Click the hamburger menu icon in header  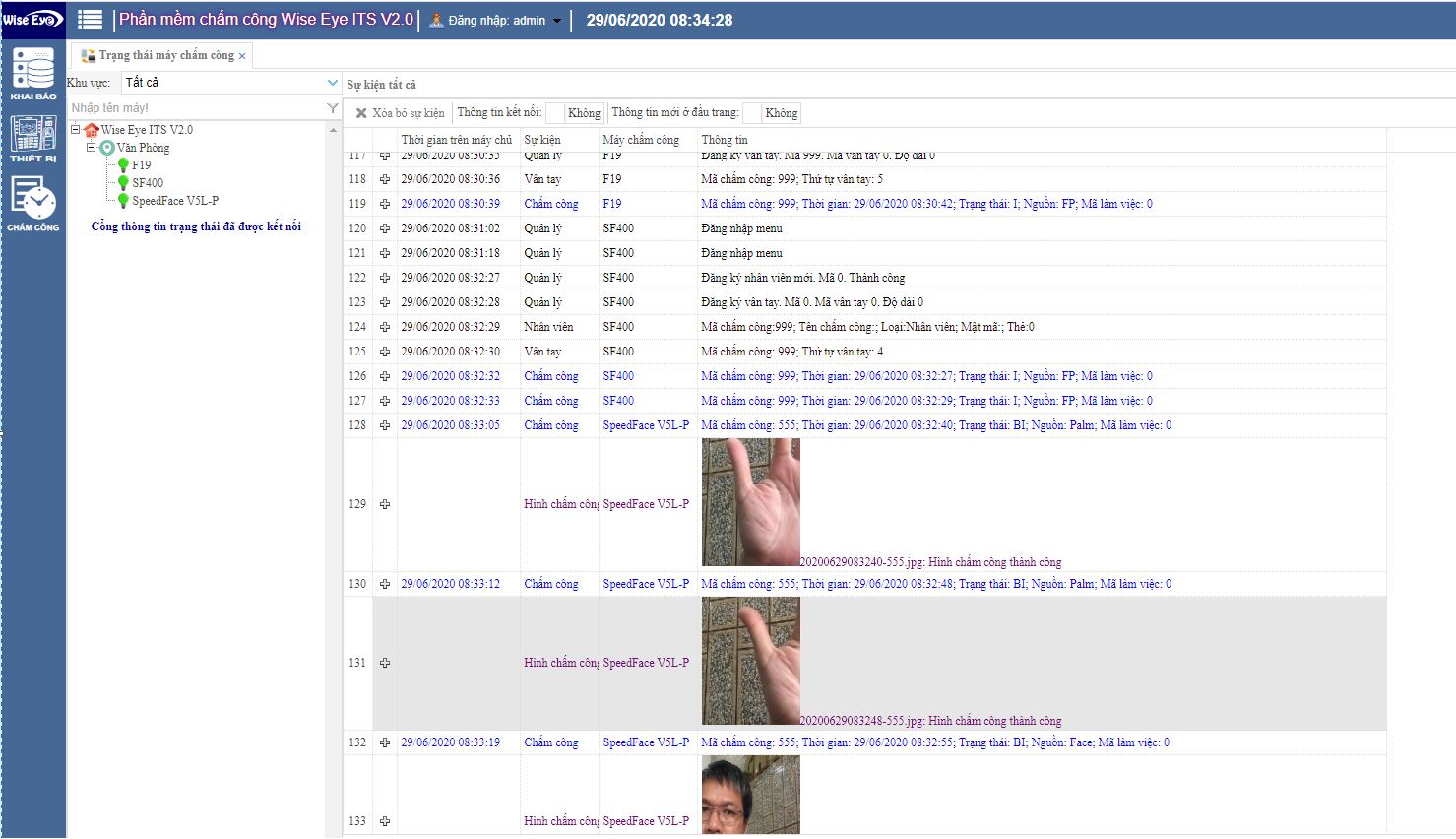pyautogui.click(x=90, y=20)
